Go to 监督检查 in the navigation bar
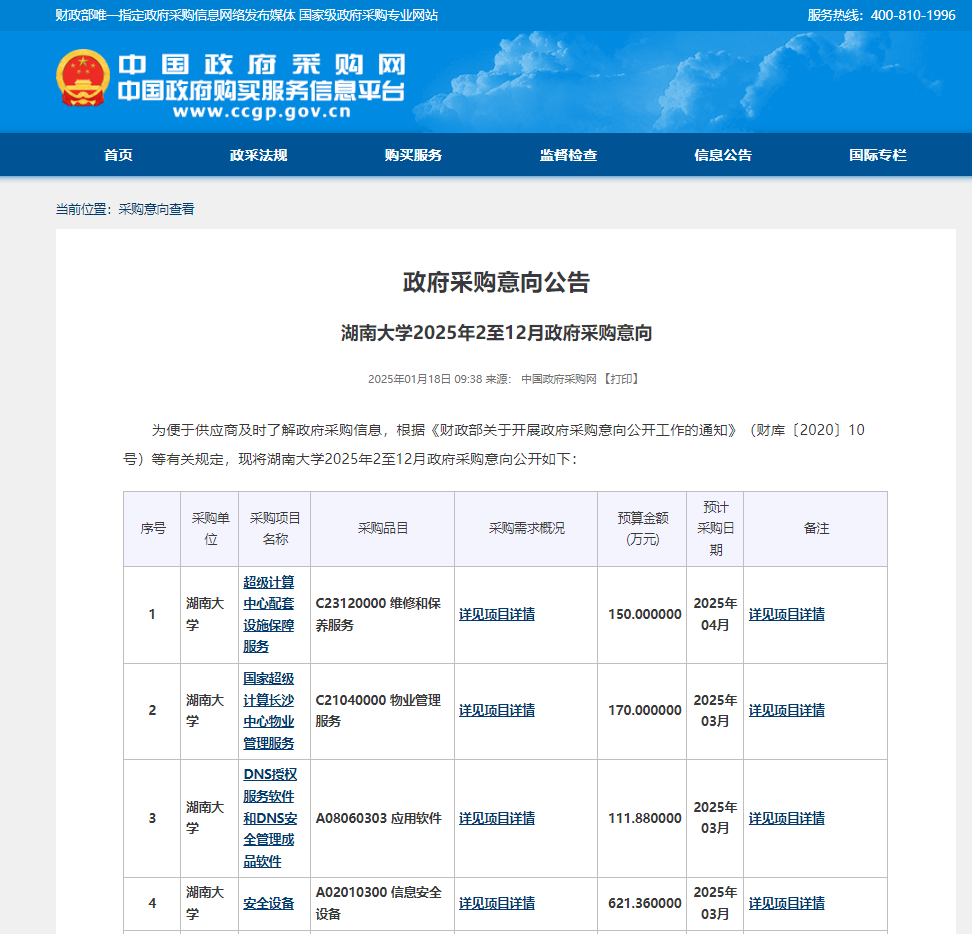This screenshot has width=972, height=934. (568, 155)
